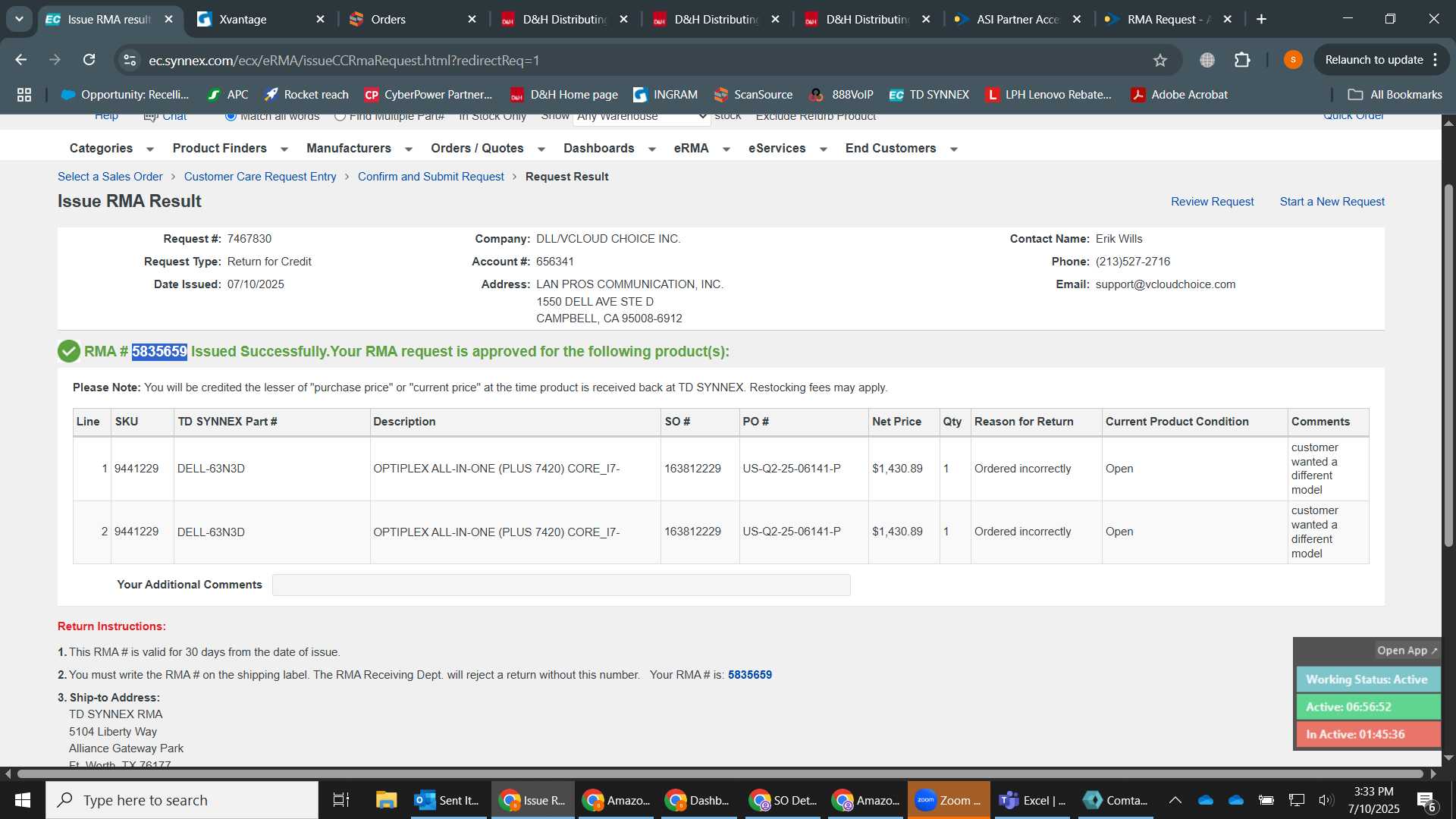Click PO # US-Q2-25-06141-P in line 1
The height and width of the screenshot is (819, 1456).
click(x=792, y=469)
